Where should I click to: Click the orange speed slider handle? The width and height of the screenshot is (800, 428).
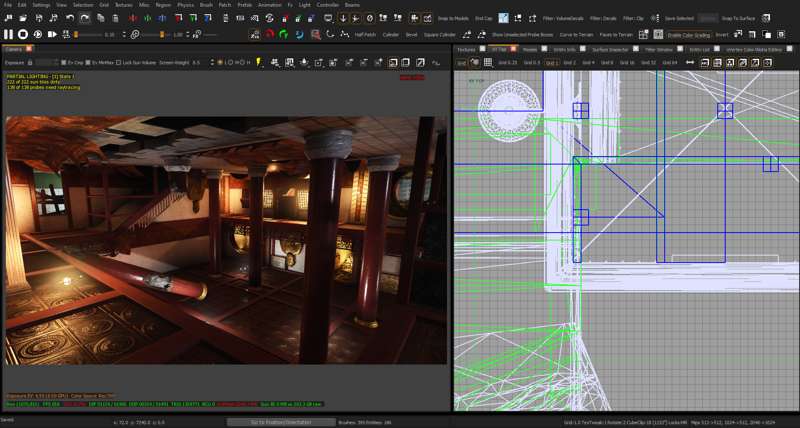(78, 34)
